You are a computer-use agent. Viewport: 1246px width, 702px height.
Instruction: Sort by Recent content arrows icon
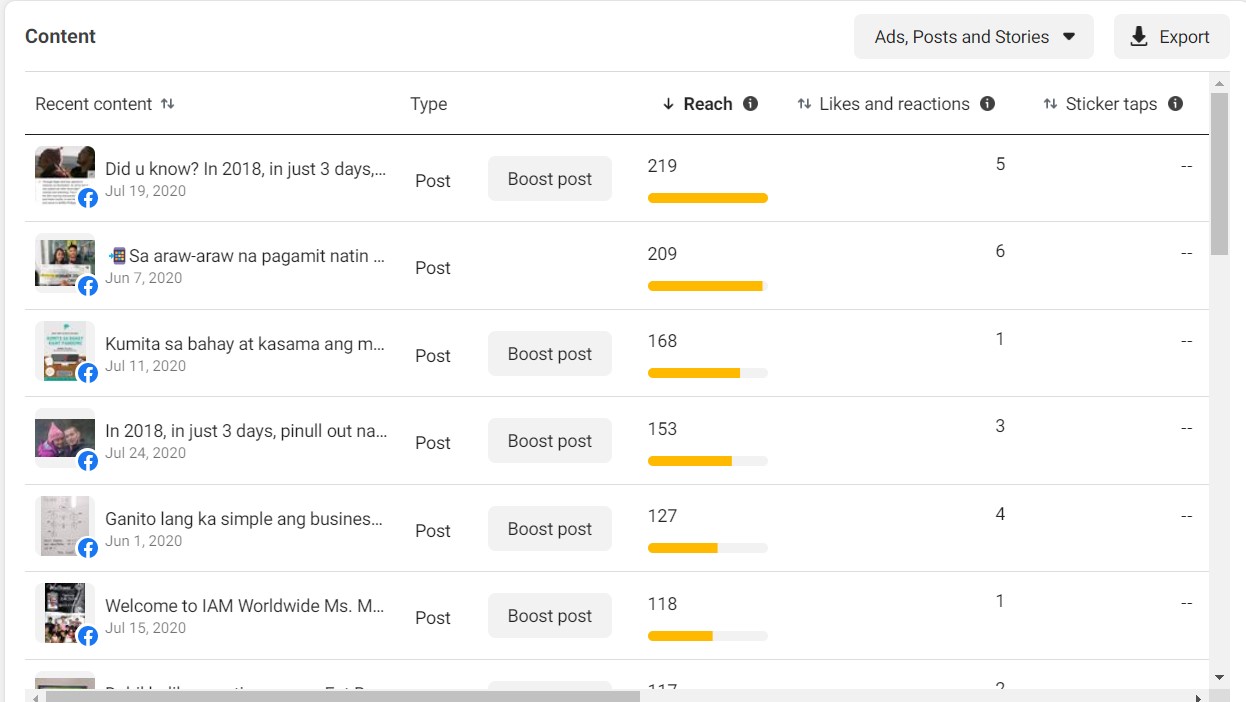pyautogui.click(x=168, y=104)
